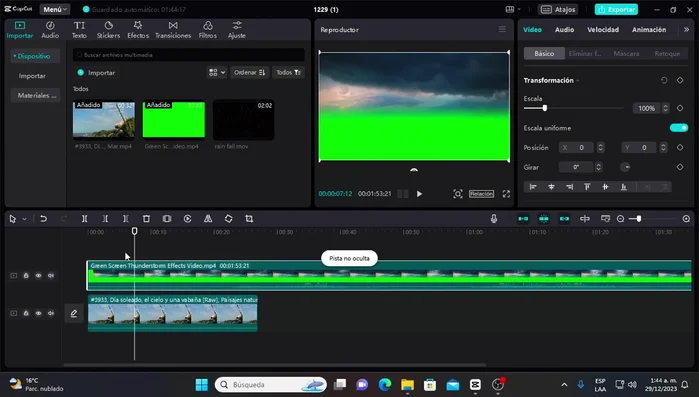Toggle preview axis icon
The width and height of the screenshot is (699, 397).
tap(585, 219)
